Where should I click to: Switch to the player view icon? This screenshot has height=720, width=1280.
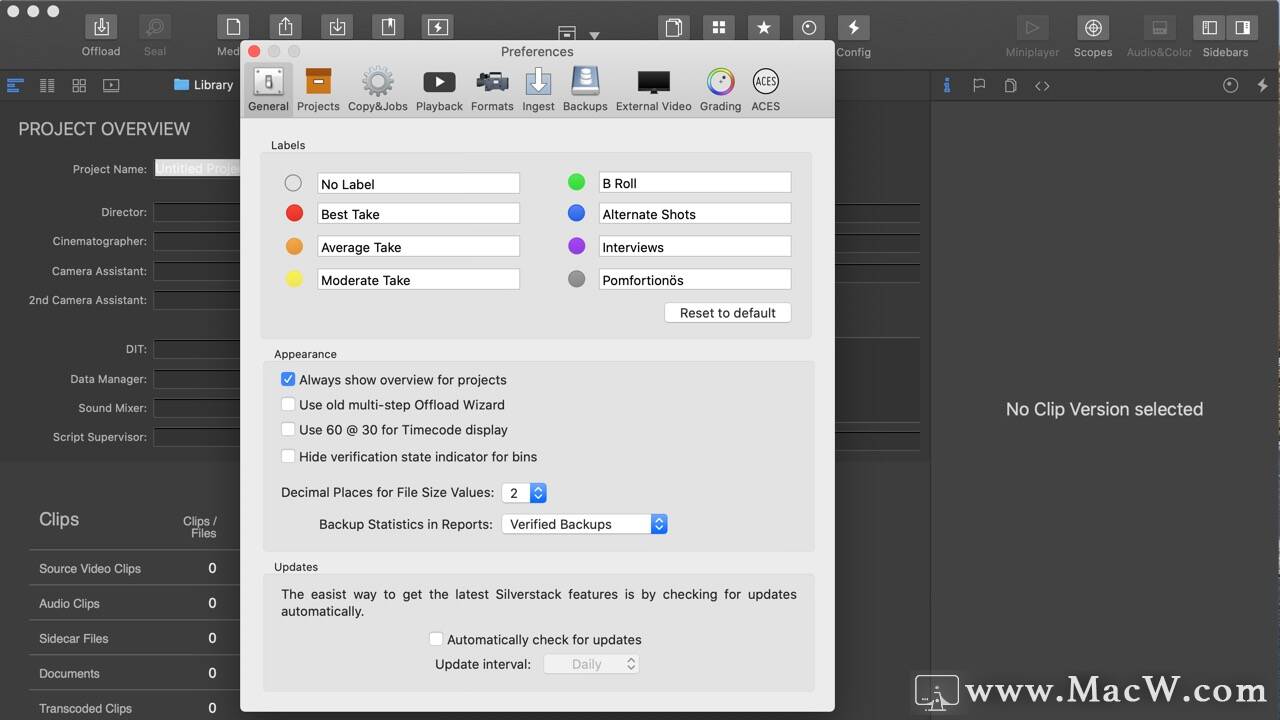[111, 85]
